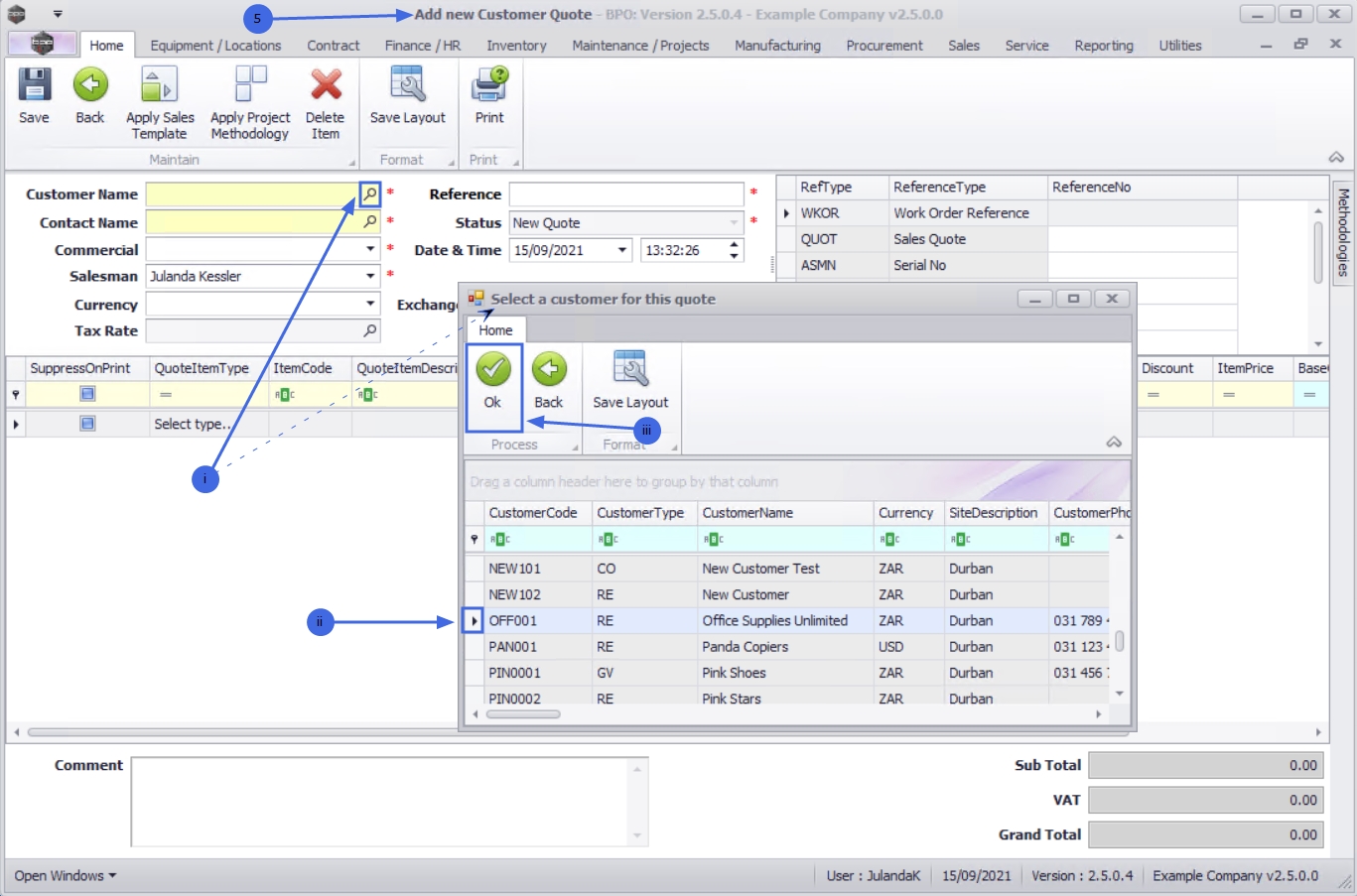The image size is (1357, 896).
Task: Sort by the CustomerName column header
Action: tap(785, 512)
